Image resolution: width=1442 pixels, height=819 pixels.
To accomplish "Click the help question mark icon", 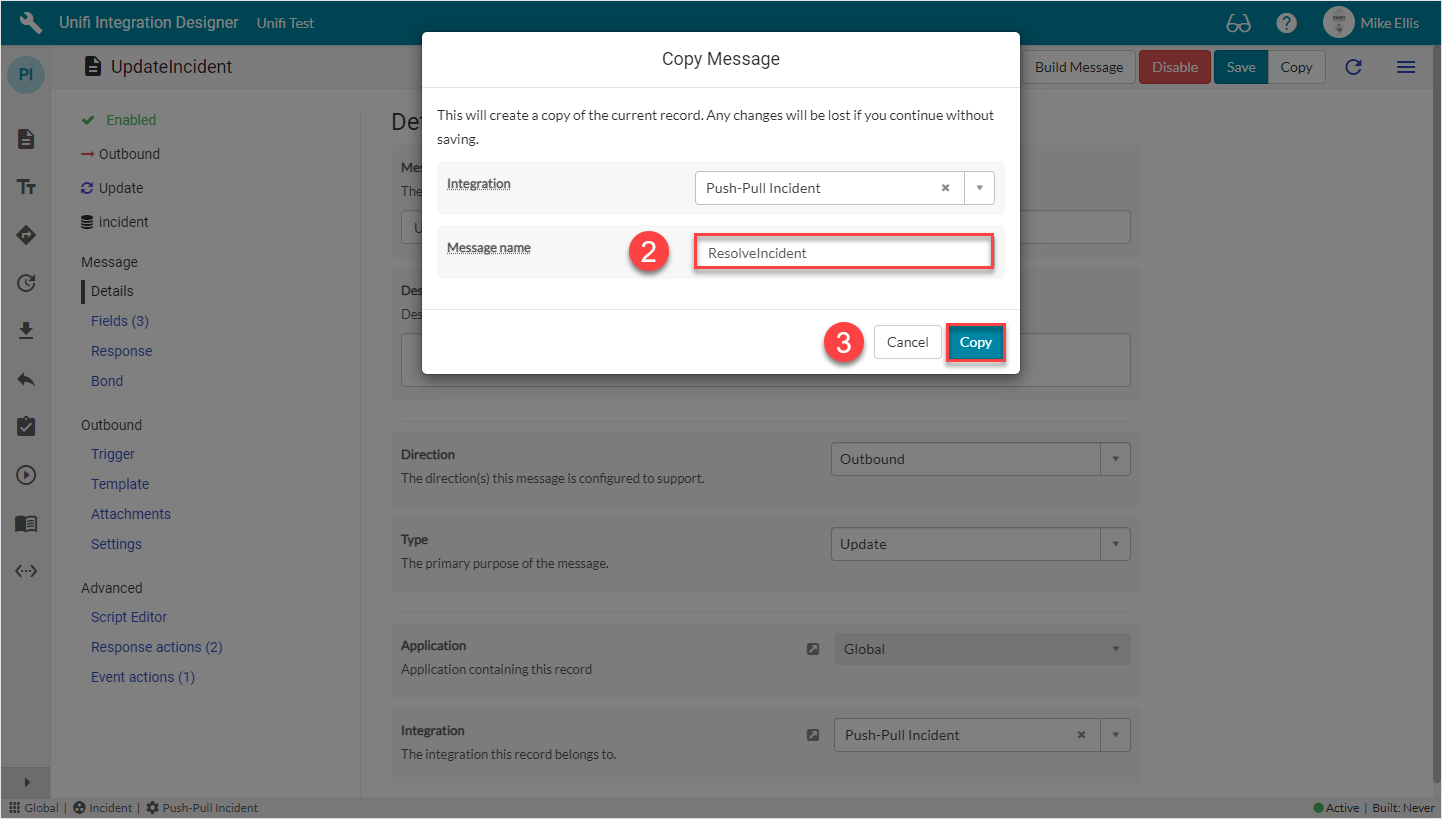I will (x=1287, y=23).
